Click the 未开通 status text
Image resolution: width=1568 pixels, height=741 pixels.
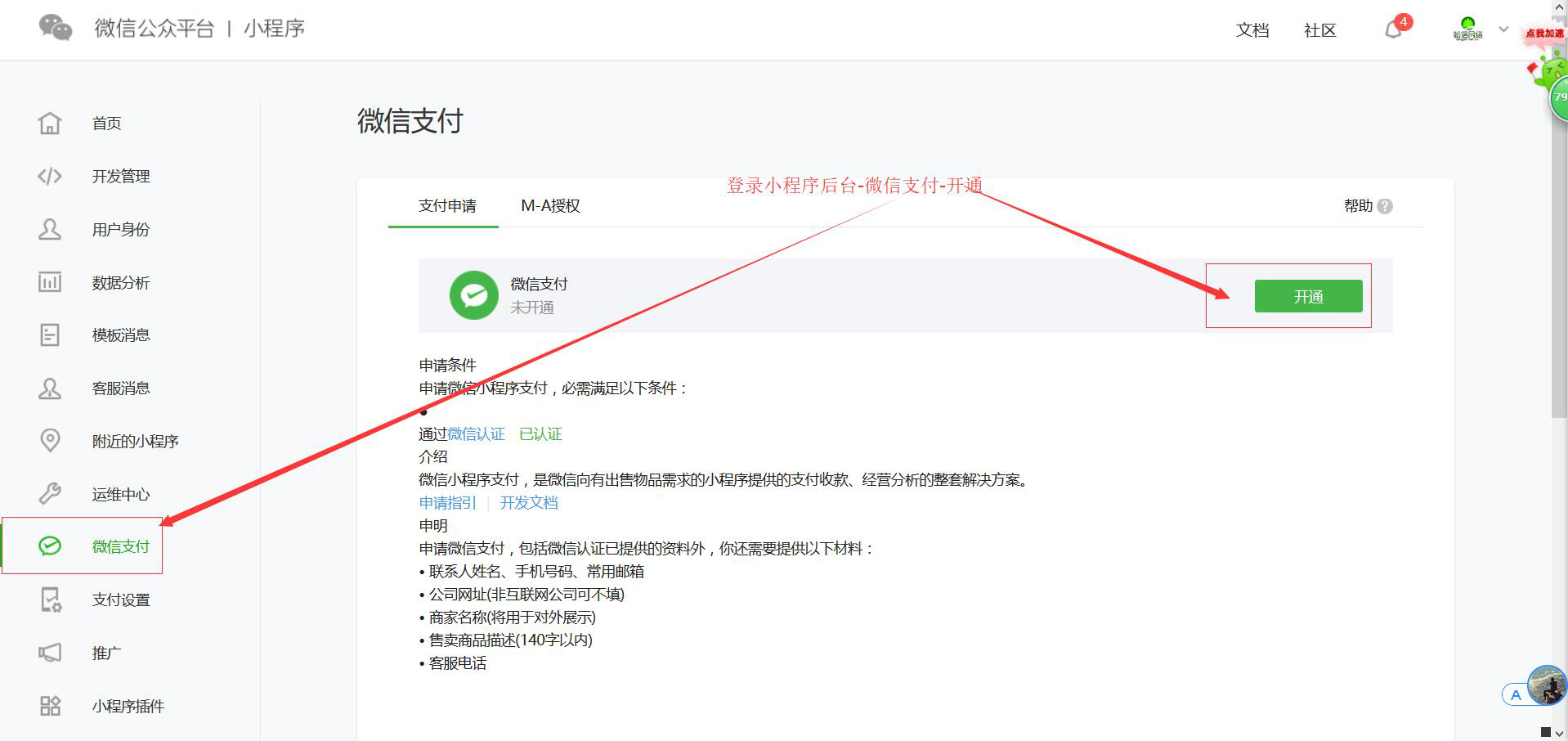[532, 308]
